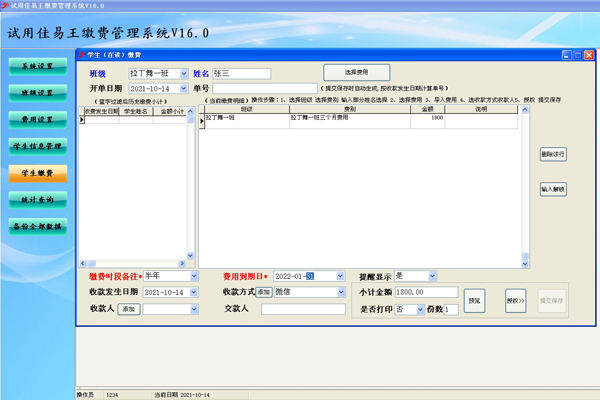Screen dimensions: 600x400
Task: Open the 统计查询 sidebar menu
Action: pyautogui.click(x=38, y=200)
